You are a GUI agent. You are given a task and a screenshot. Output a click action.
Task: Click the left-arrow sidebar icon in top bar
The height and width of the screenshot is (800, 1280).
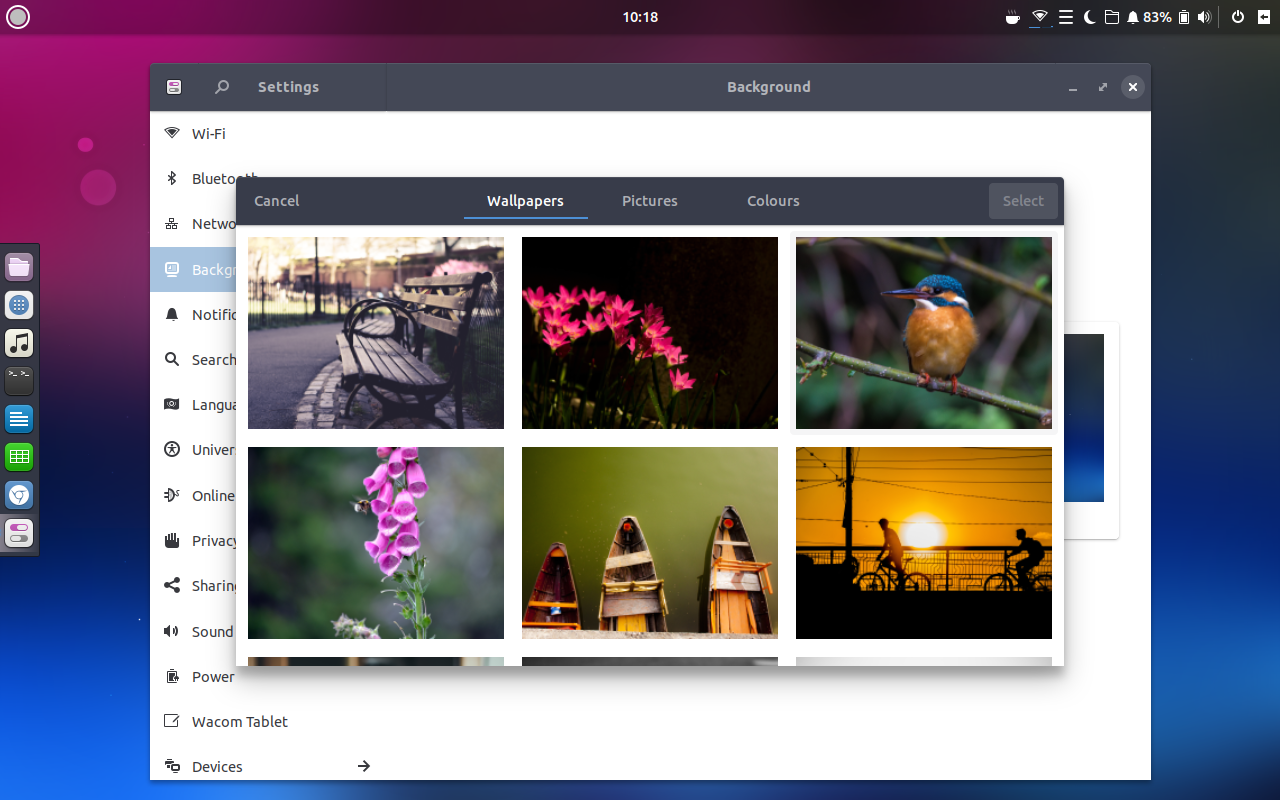point(1264,17)
